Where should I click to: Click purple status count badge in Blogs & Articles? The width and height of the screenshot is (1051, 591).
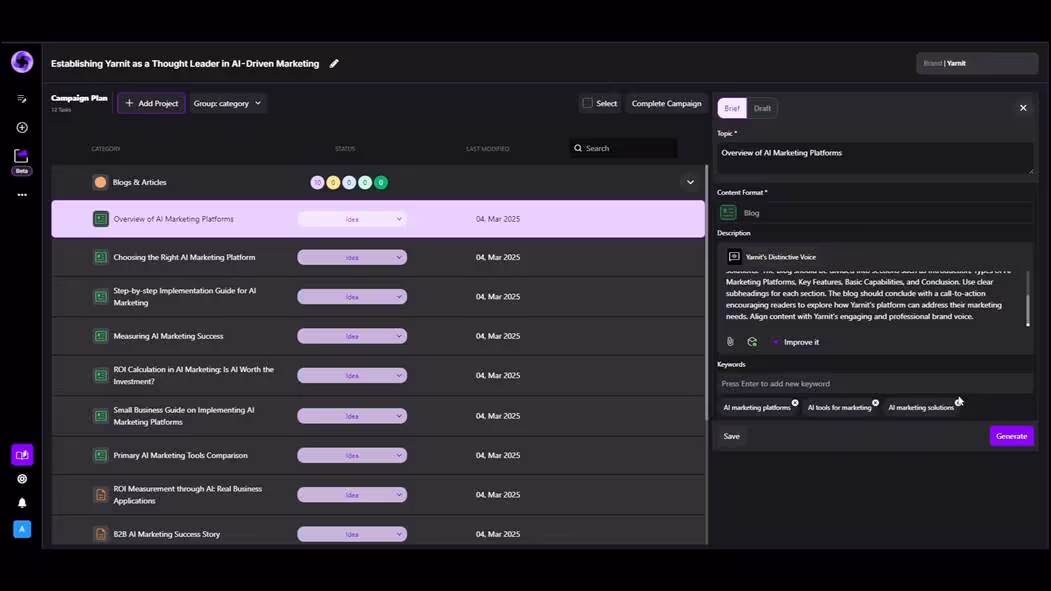(317, 182)
